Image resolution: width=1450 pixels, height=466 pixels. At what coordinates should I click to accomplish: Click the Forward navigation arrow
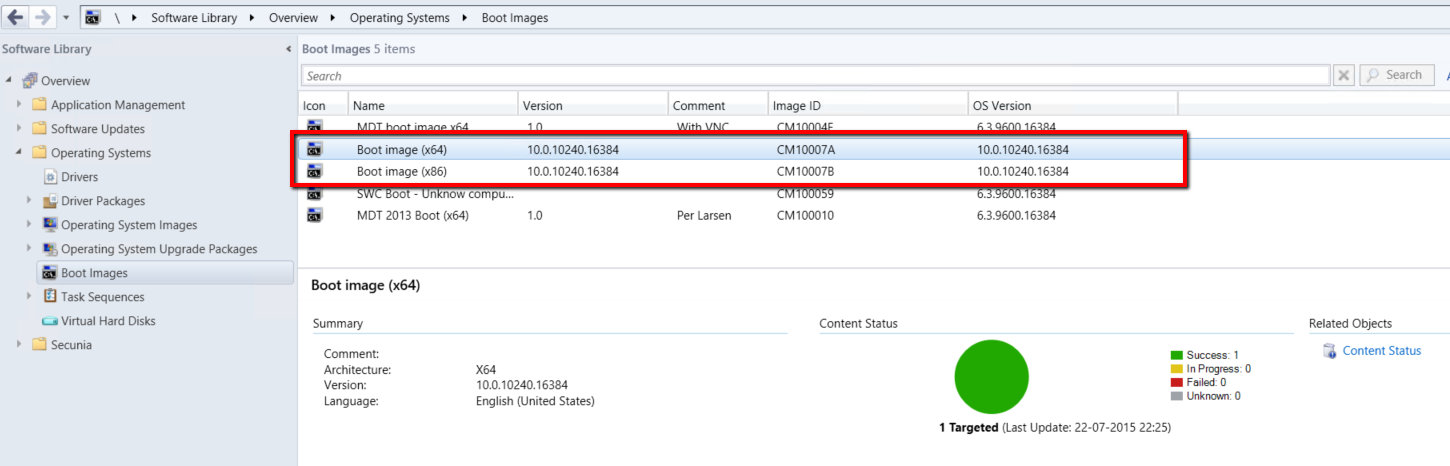pos(42,17)
